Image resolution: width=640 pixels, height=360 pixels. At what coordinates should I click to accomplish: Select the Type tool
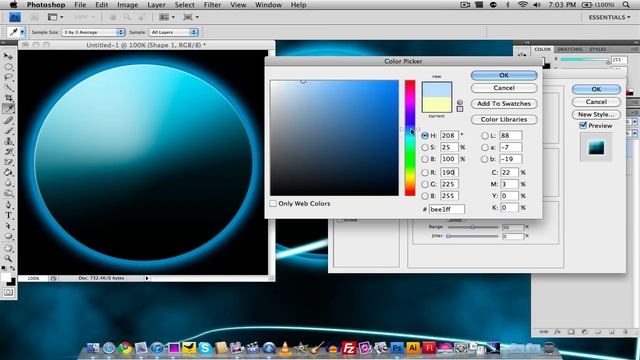[x=8, y=216]
